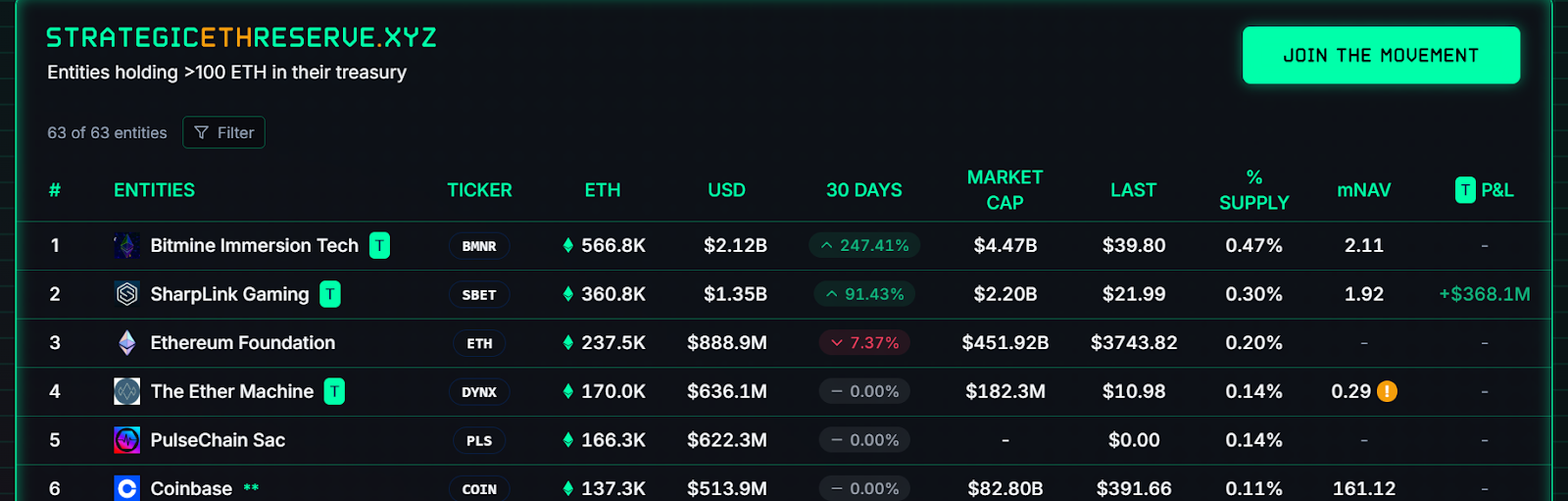The image size is (1568, 501).
Task: Click the T badge next to The Ether Machine
Action: point(334,391)
